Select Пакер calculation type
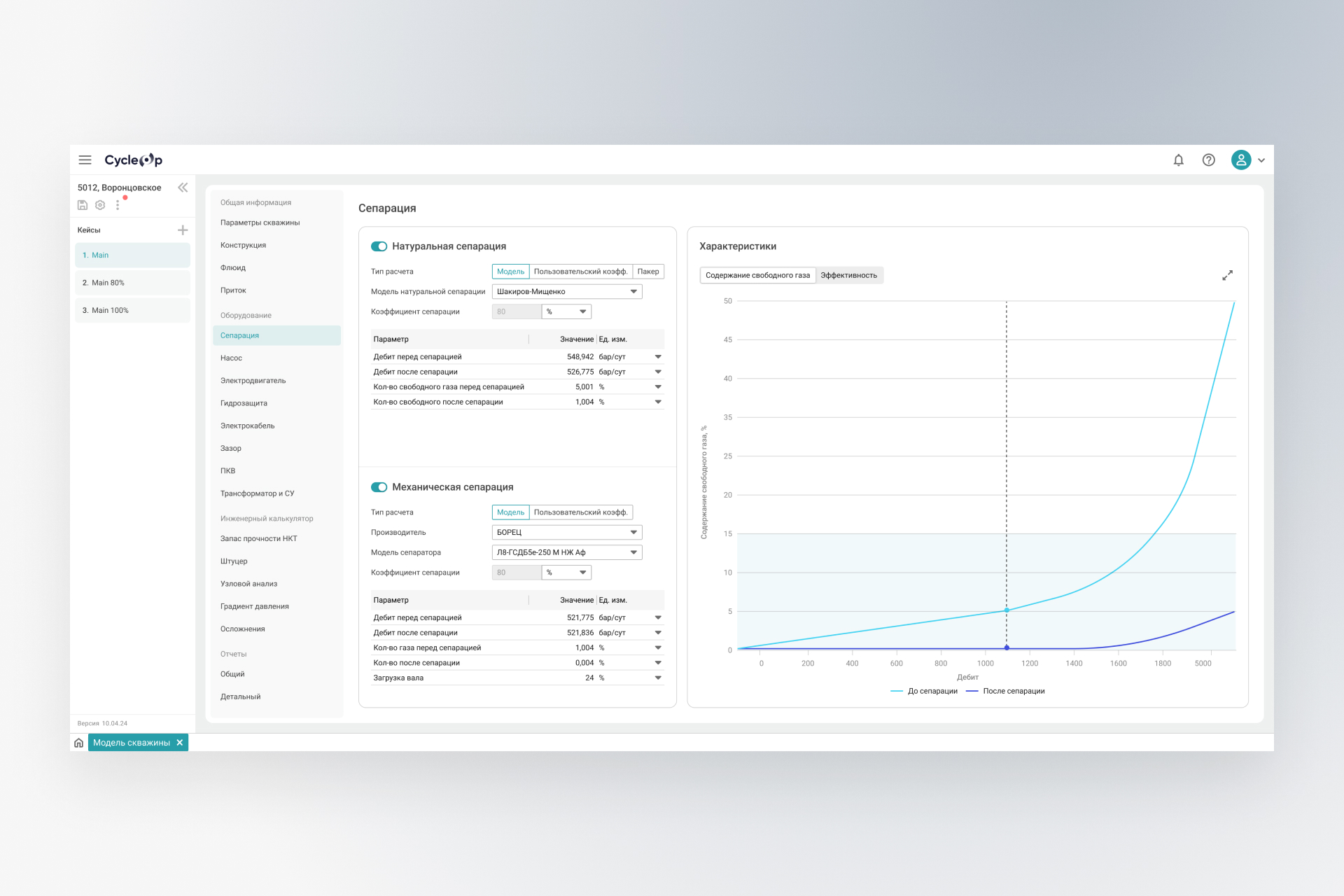The width and height of the screenshot is (1344, 896). (647, 272)
